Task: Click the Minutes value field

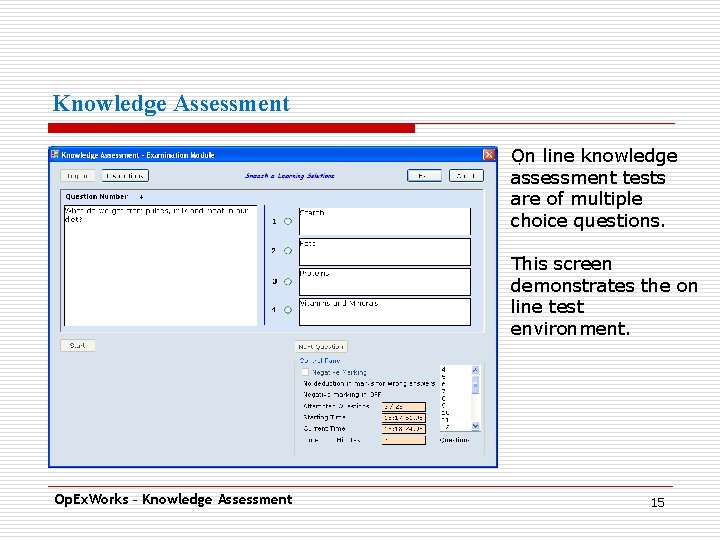Action: [404, 440]
